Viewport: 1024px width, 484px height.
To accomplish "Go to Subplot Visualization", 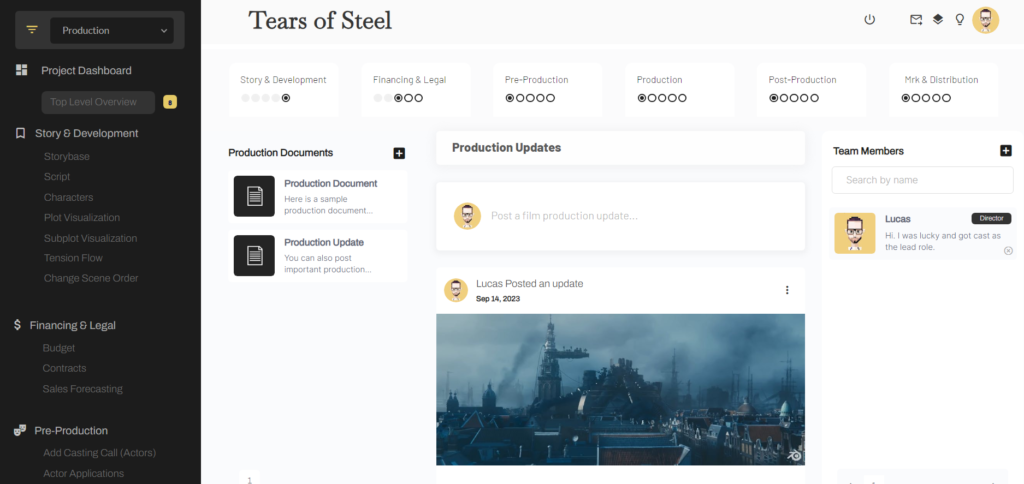I will pos(90,238).
